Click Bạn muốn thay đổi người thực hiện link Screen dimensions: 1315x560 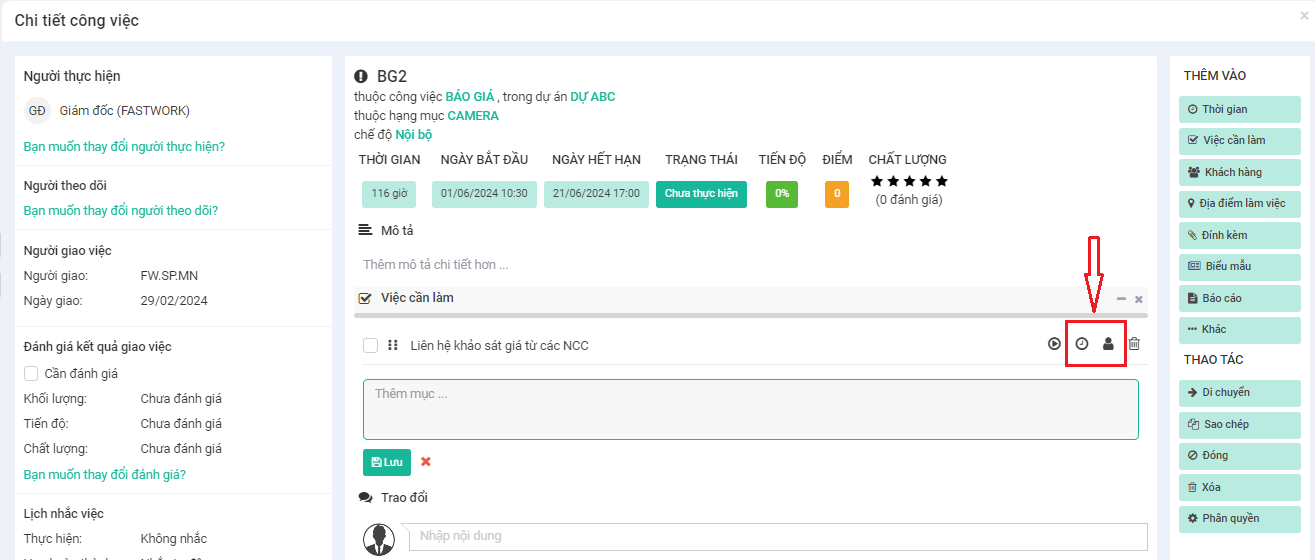124,147
